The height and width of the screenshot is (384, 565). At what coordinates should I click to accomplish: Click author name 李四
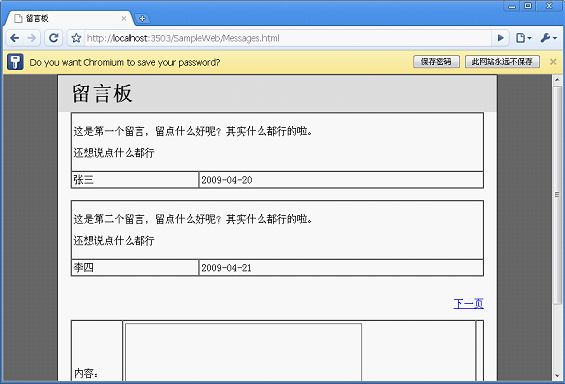click(x=84, y=267)
